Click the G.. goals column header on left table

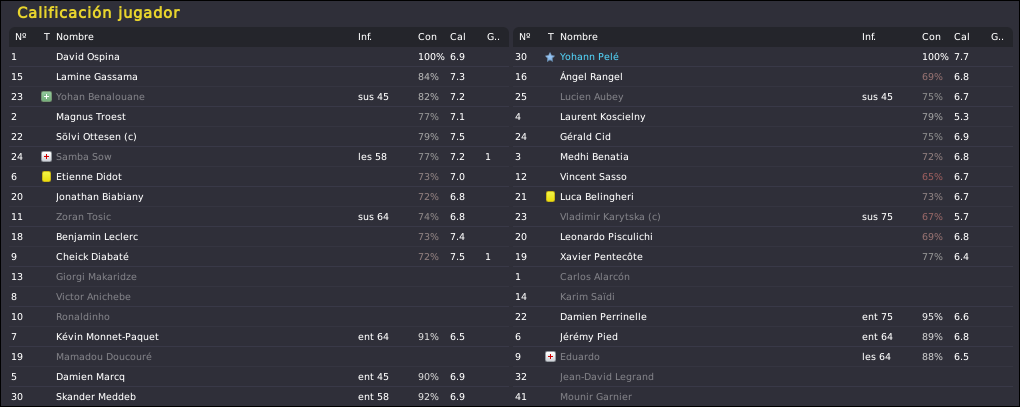[494, 37]
